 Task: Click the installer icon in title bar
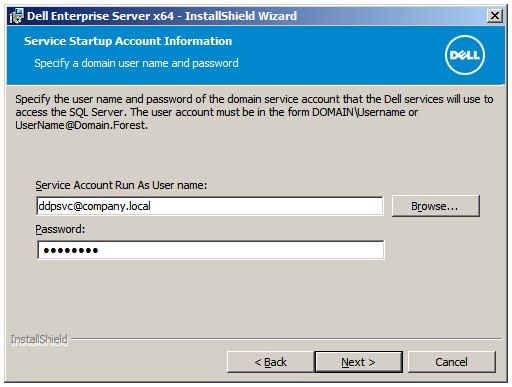pos(16,16)
